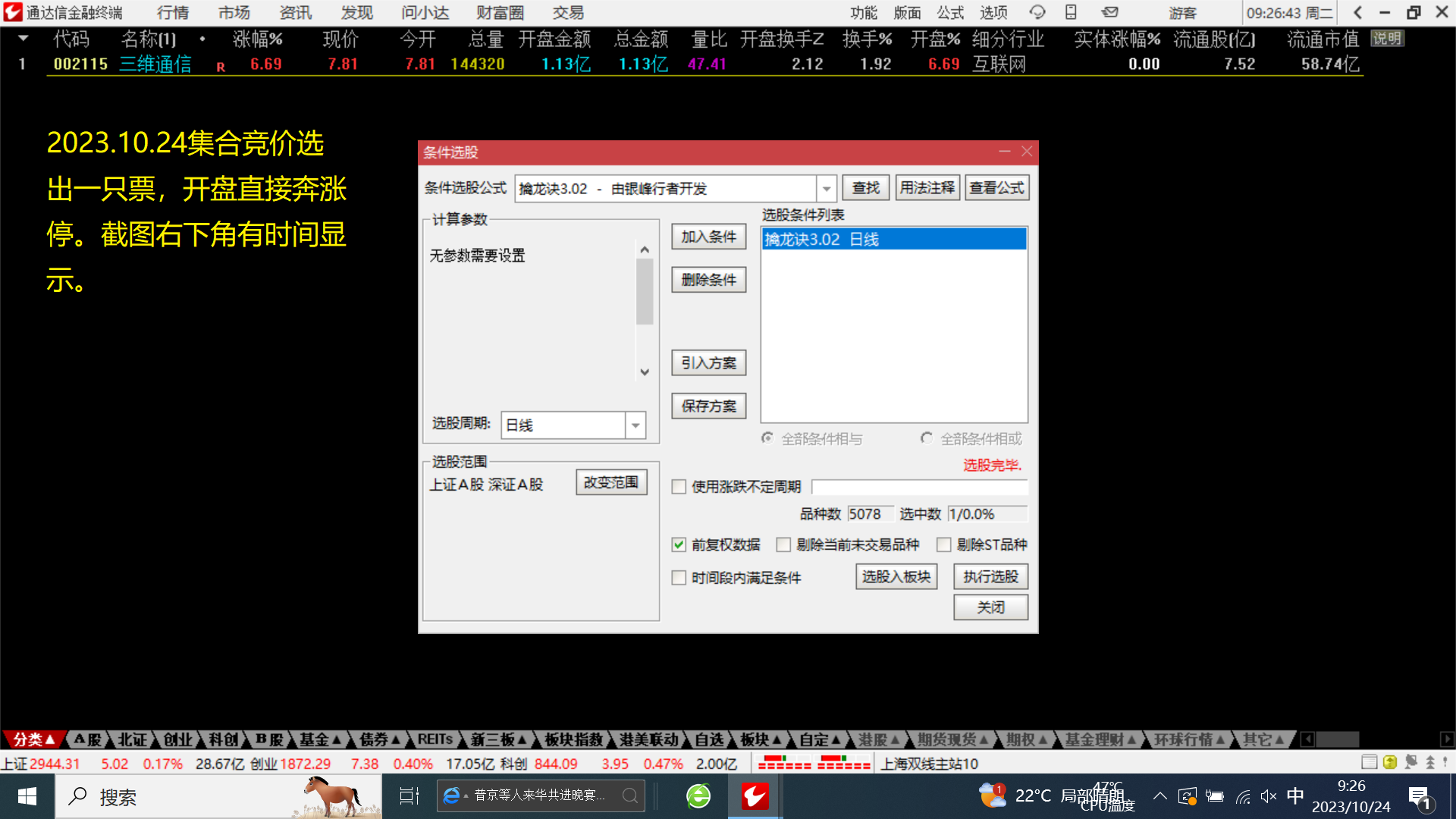Click the 改变范围 button
Image resolution: width=1456 pixels, height=819 pixels.
pyautogui.click(x=611, y=482)
